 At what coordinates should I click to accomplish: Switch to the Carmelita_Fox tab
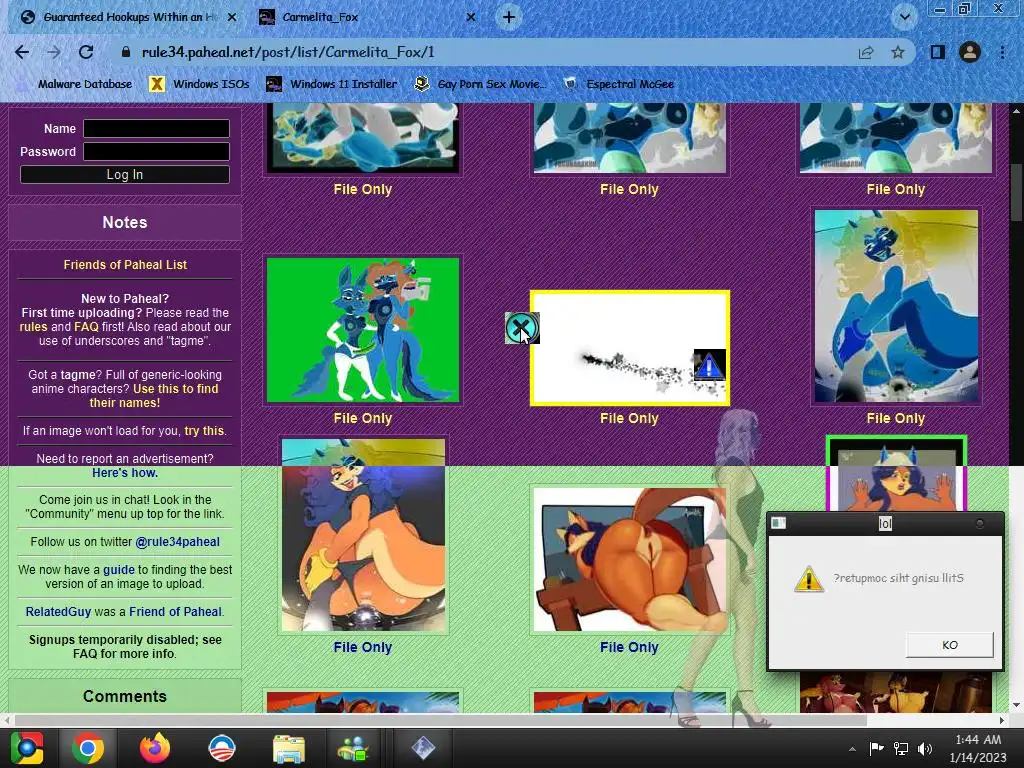coord(366,17)
